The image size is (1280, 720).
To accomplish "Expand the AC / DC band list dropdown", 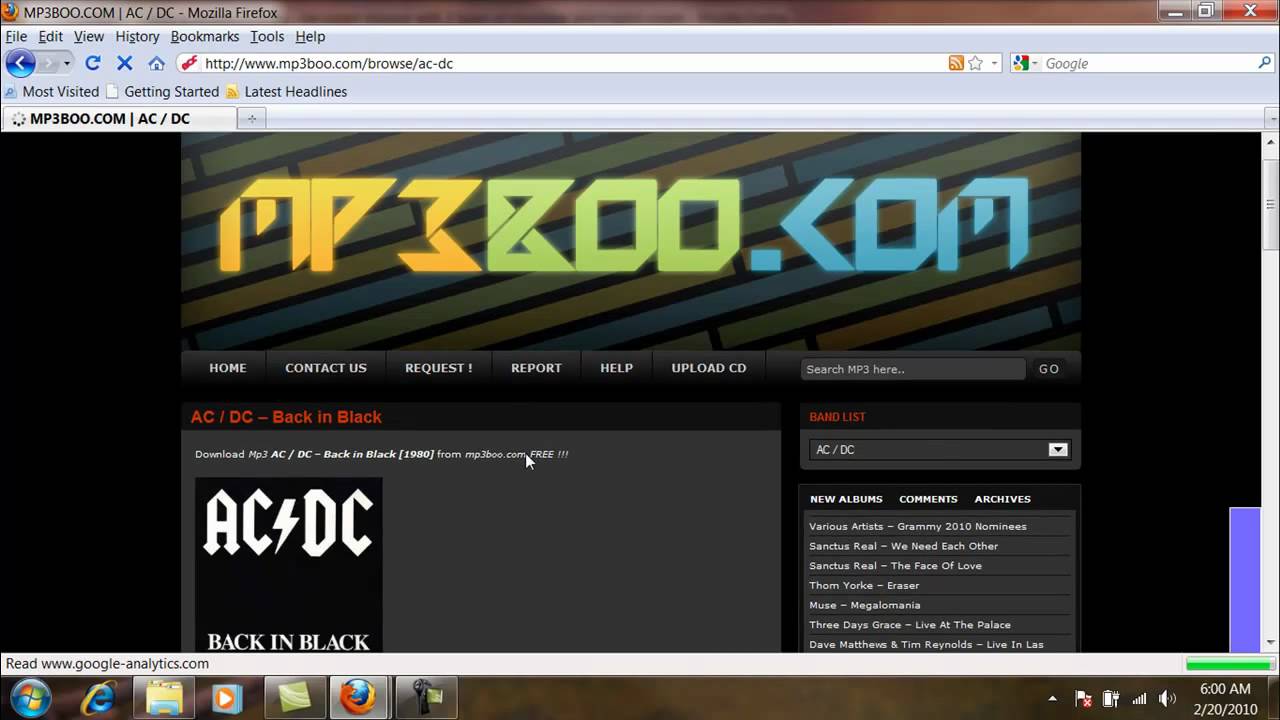I will (1058, 450).
